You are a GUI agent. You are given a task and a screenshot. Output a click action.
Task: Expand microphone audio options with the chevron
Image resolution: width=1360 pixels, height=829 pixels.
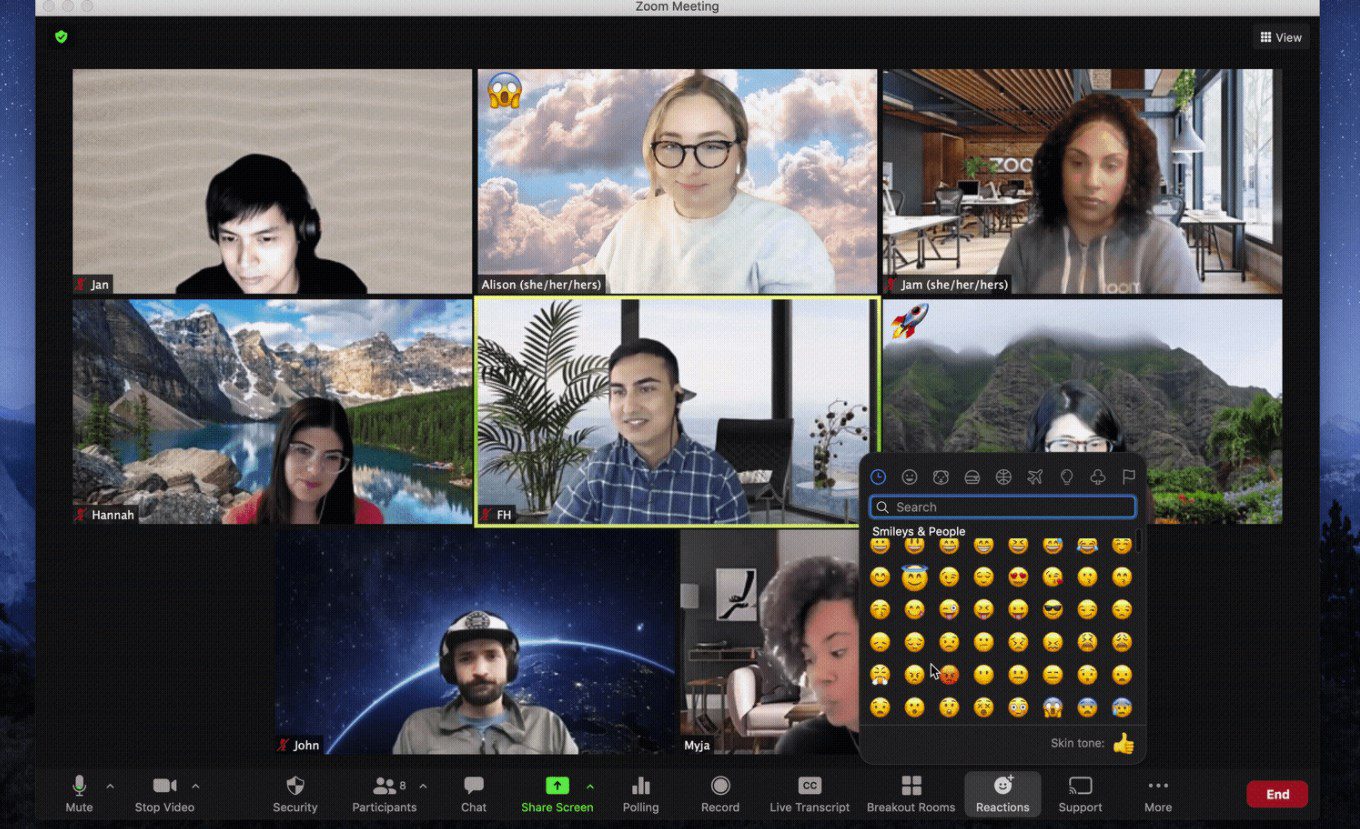pos(109,785)
